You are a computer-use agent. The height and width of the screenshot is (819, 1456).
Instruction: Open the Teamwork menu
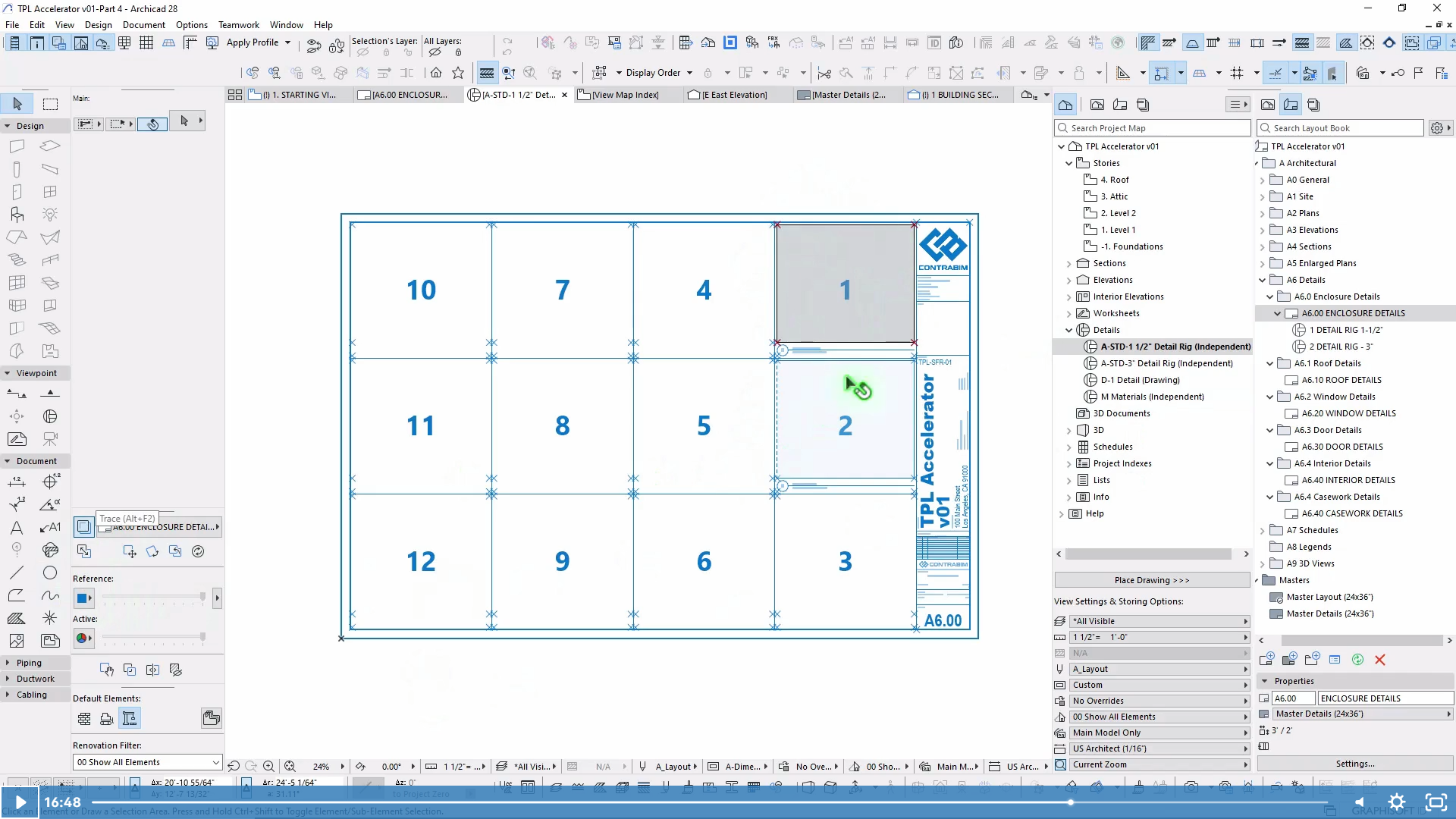238,25
